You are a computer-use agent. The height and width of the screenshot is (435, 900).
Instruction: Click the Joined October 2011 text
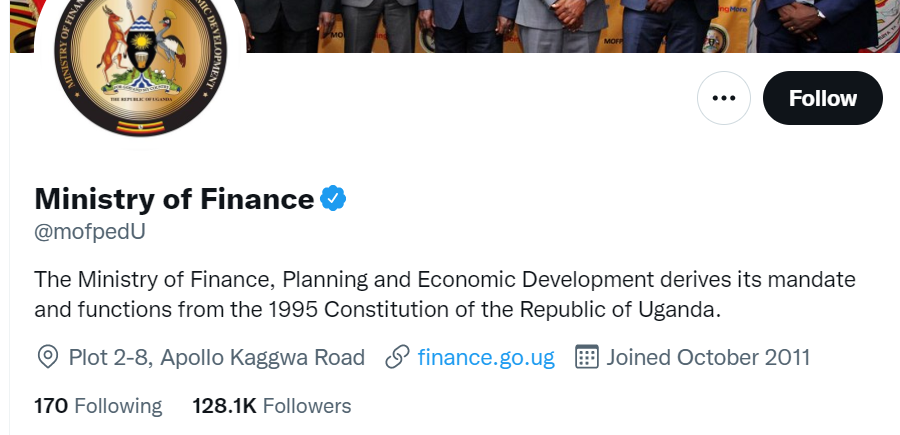click(x=708, y=357)
